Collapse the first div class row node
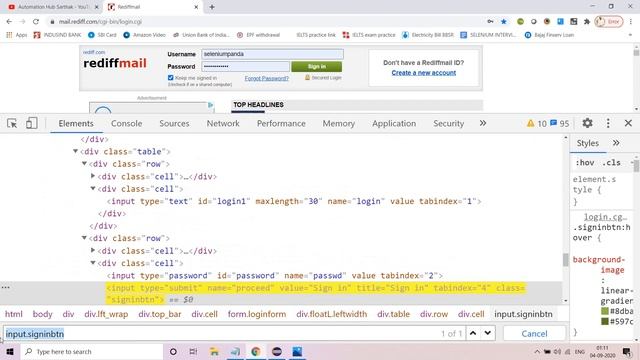Viewport: 640px width, 360px height. click(x=84, y=164)
